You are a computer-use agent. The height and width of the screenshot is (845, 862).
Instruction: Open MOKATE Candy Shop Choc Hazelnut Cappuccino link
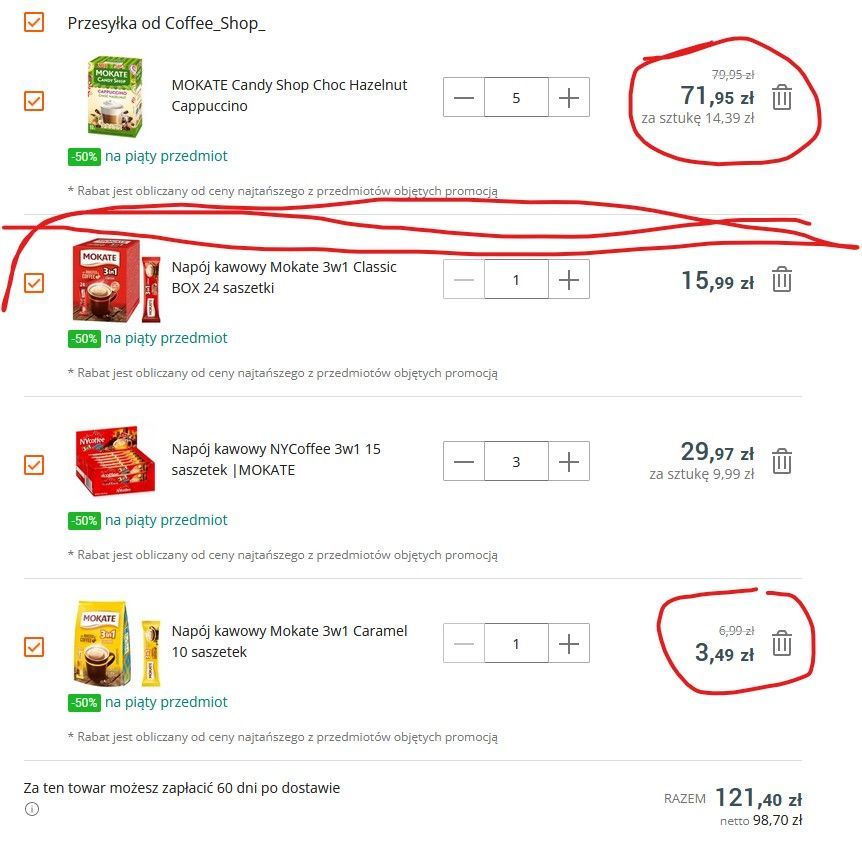289,96
